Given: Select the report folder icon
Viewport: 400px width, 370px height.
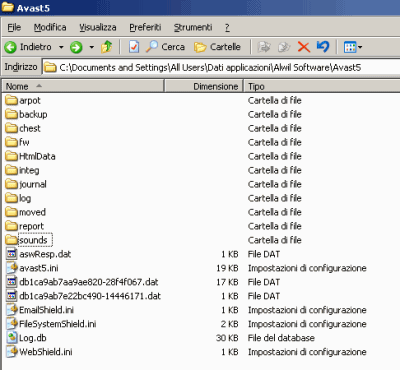Looking at the screenshot, I should tap(12, 226).
